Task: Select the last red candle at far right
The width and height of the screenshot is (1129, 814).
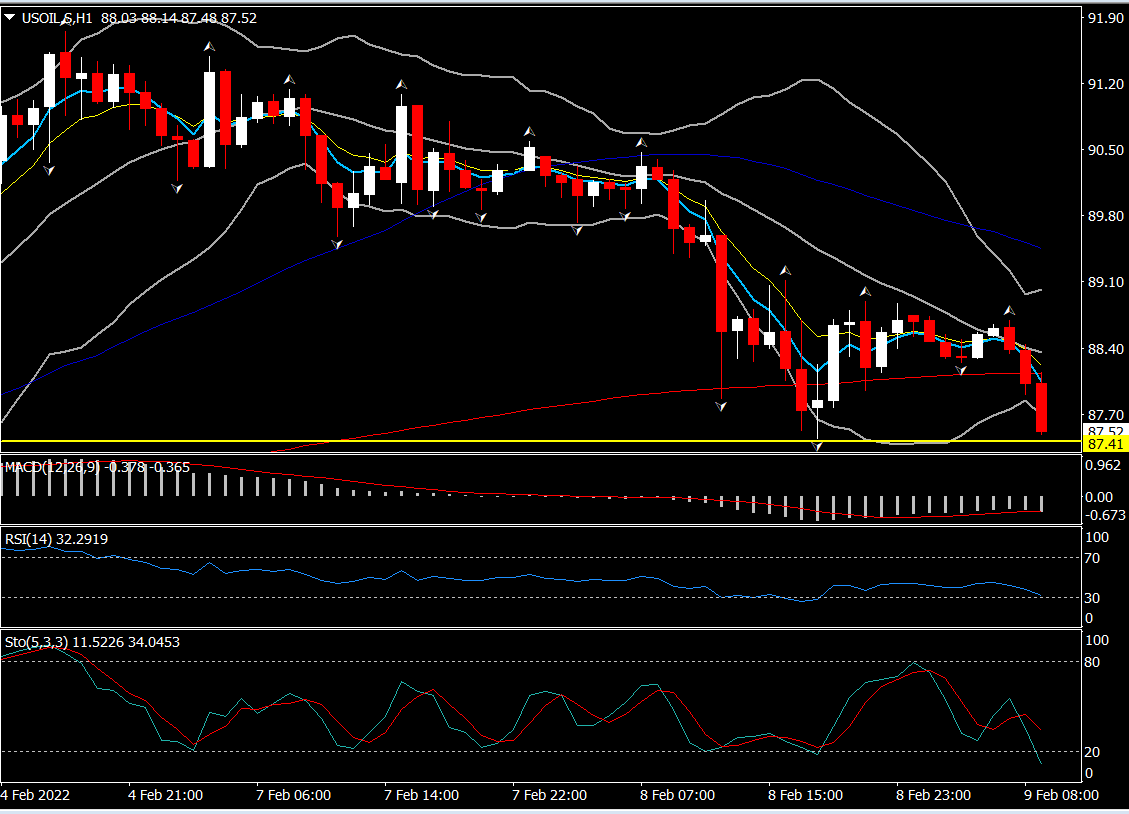Action: point(1042,408)
